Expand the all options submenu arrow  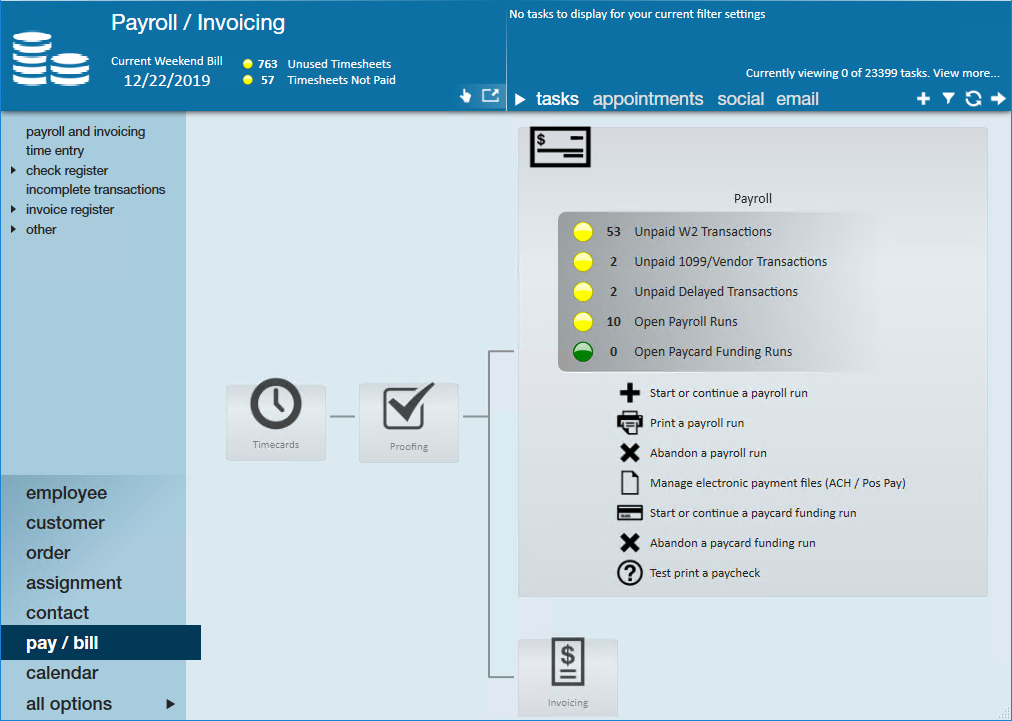[x=170, y=704]
